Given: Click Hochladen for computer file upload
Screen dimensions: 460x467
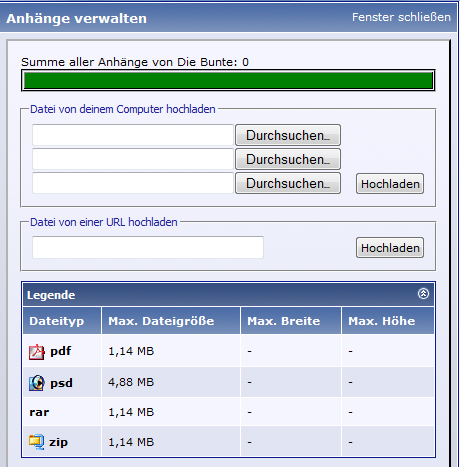Looking at the screenshot, I should coord(390,184).
